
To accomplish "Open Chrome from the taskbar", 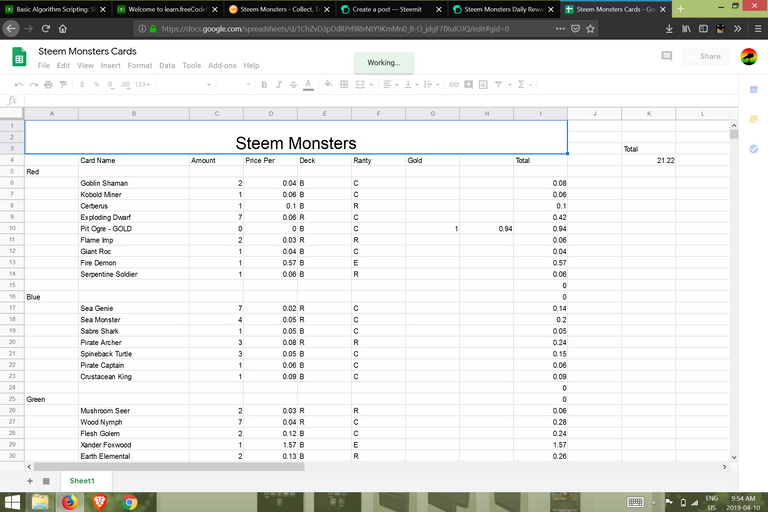I will tap(130, 502).
